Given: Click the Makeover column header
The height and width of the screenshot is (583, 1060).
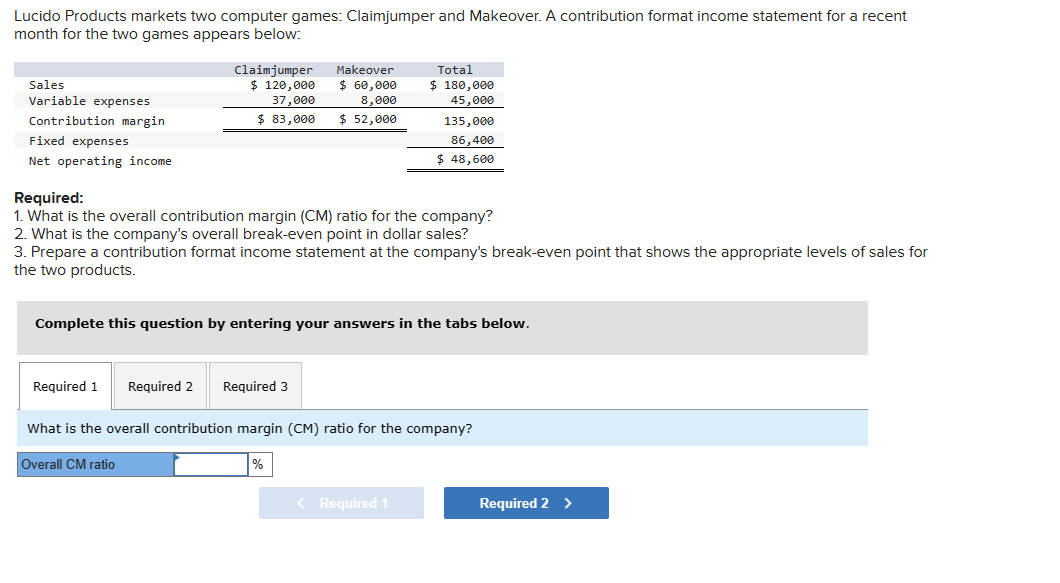Looking at the screenshot, I should (x=365, y=70).
